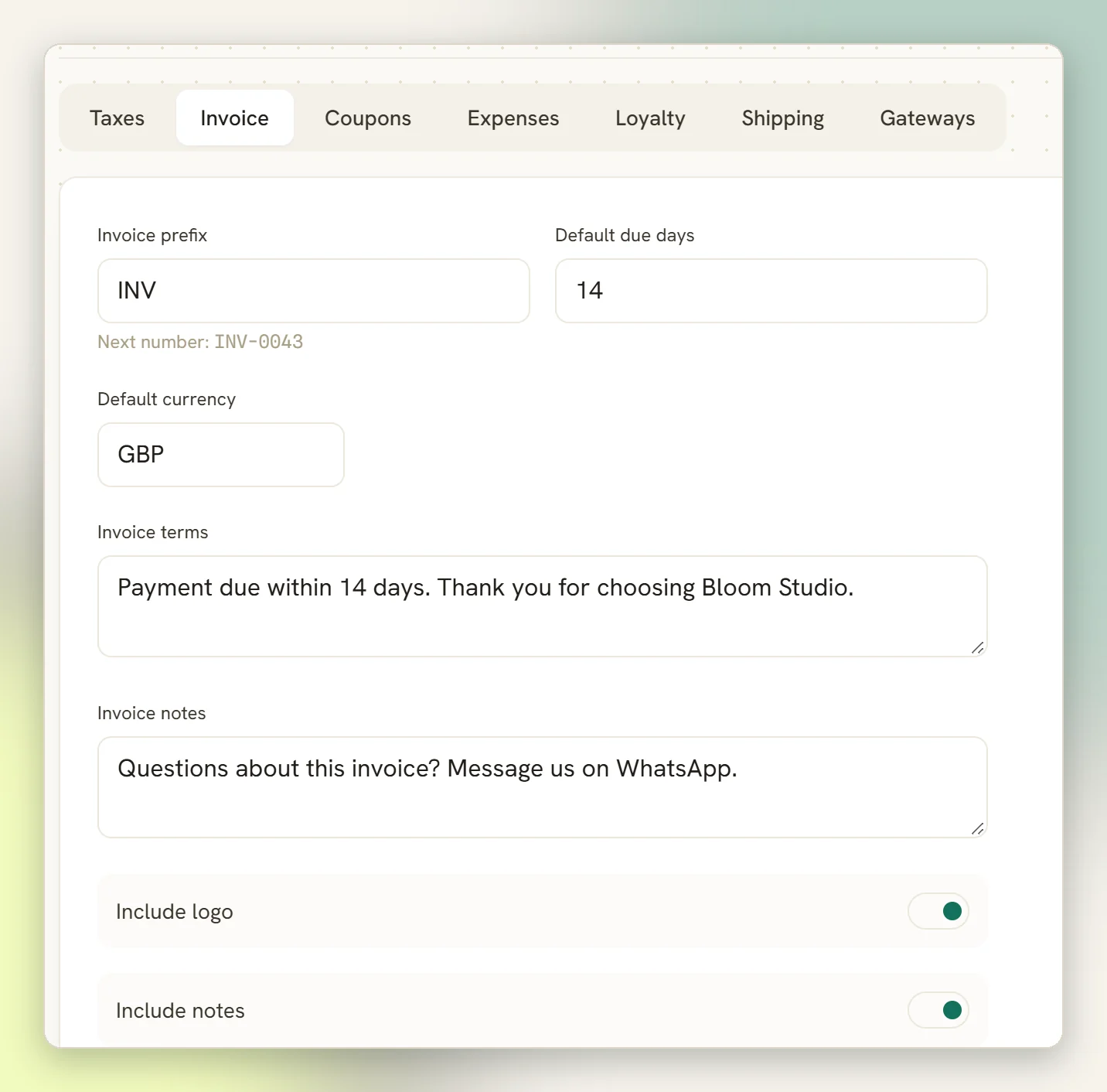Click the 'Include logo' label text
Screen dimensions: 1107x1092
[175, 912]
